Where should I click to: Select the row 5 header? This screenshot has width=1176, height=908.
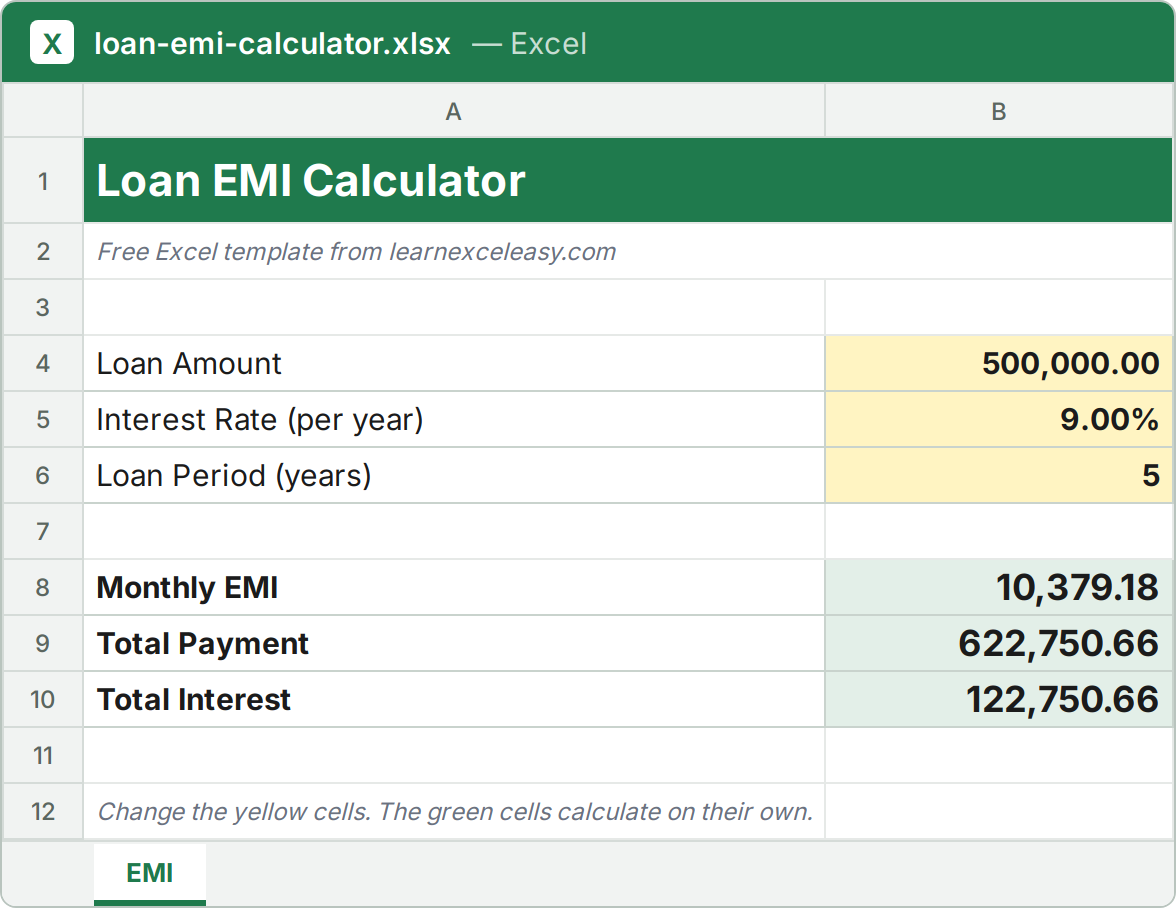pos(43,419)
